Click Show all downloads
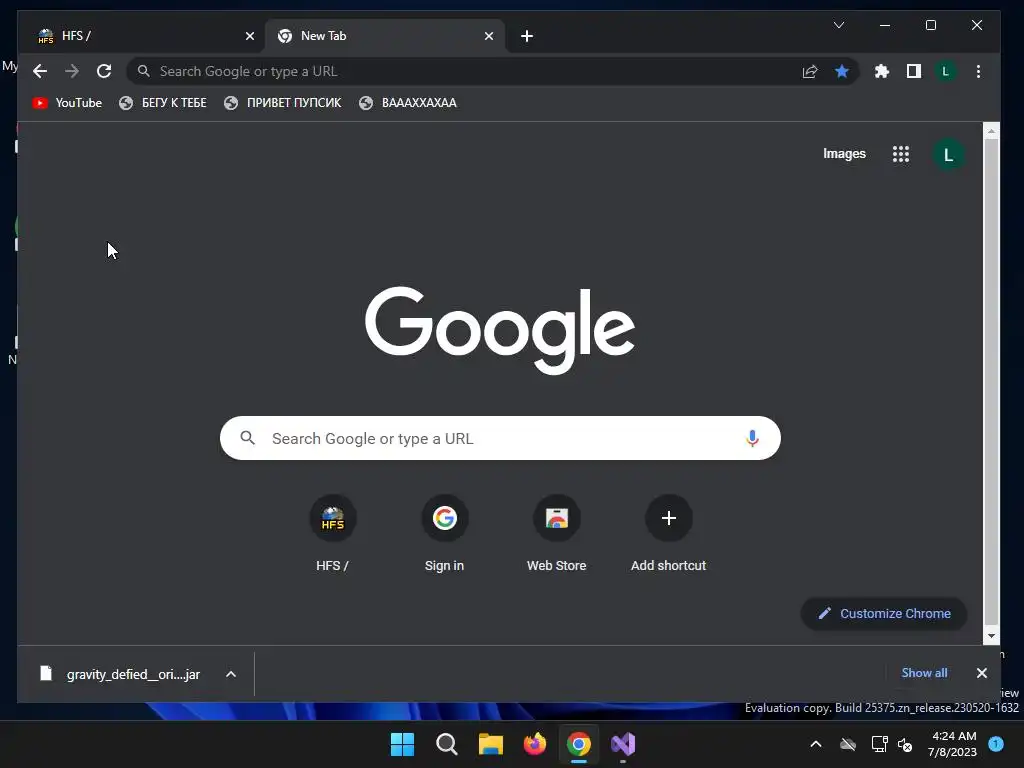Viewport: 1024px width, 768px height. (924, 673)
